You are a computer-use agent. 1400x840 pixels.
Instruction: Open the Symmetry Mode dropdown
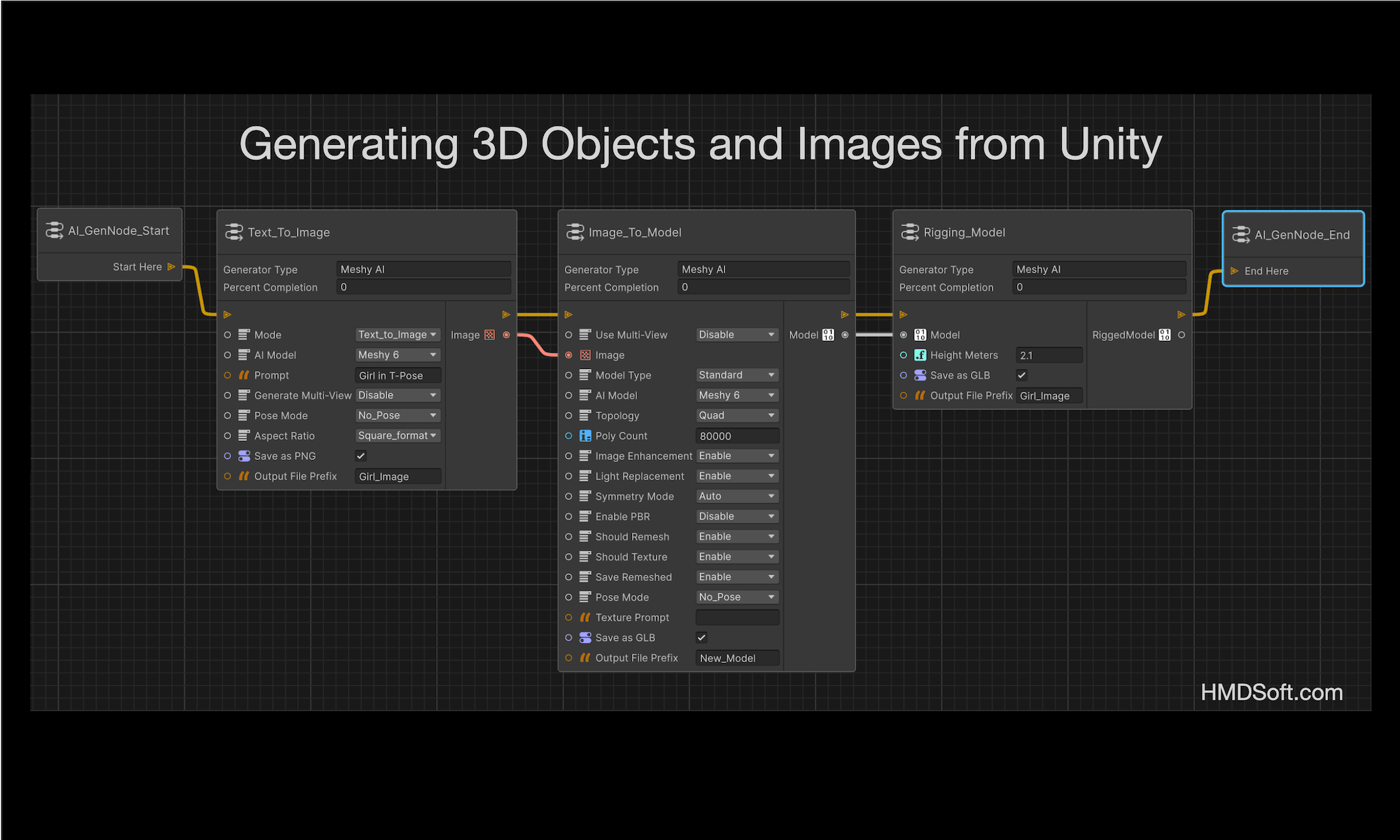[737, 496]
